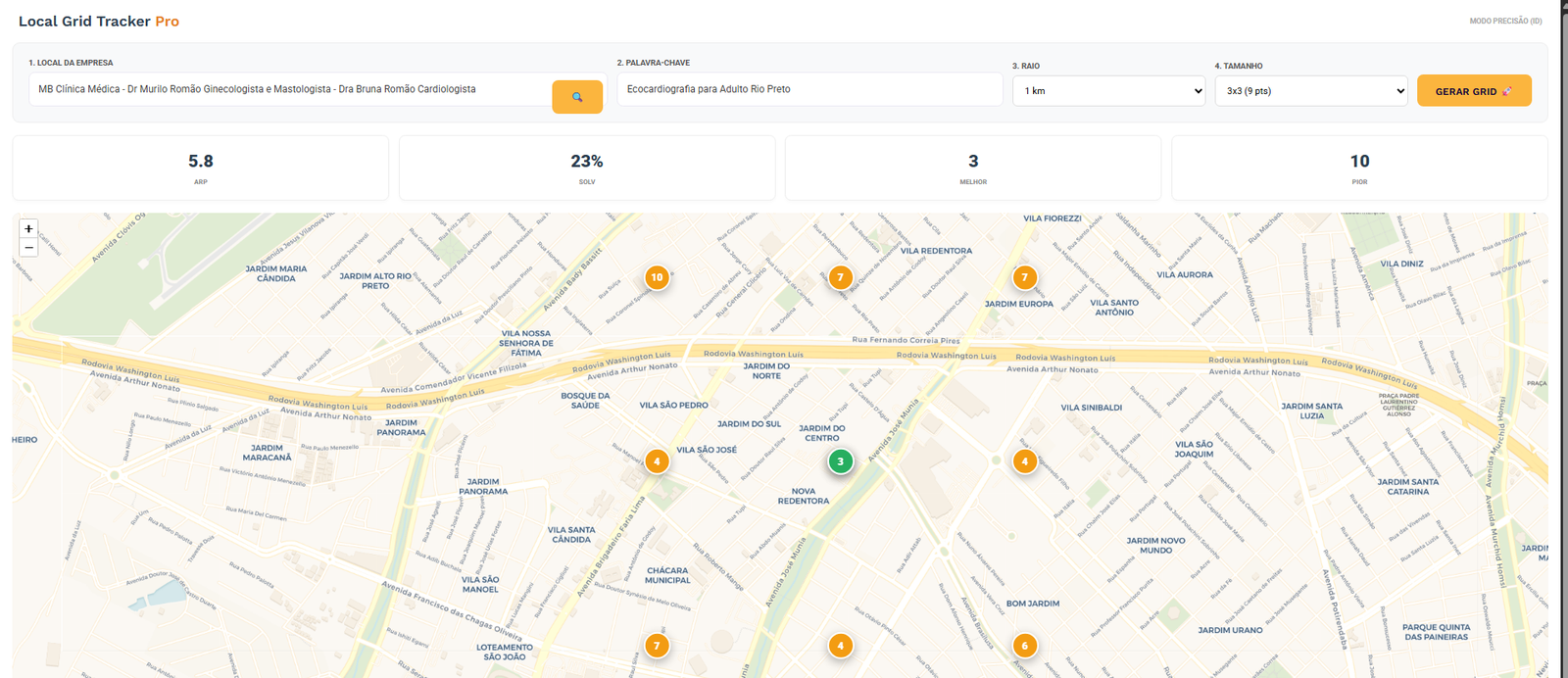Click the Gerar Grid button

[1474, 90]
